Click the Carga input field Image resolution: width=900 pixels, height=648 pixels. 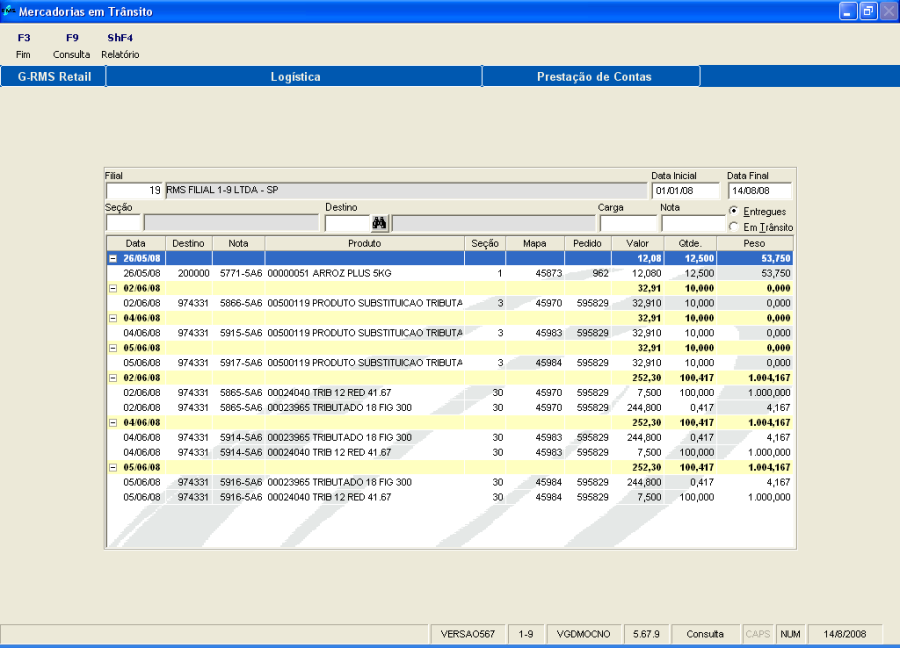[x=628, y=223]
